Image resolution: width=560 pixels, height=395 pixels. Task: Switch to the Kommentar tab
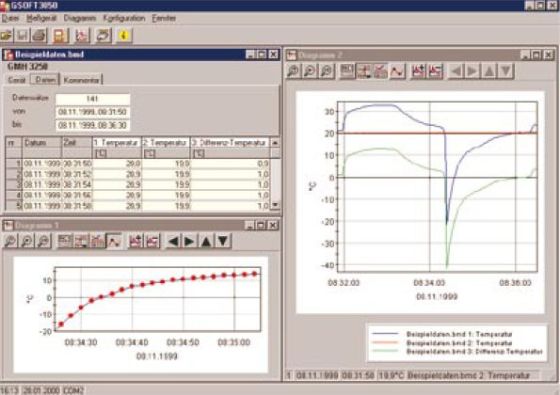(x=81, y=80)
